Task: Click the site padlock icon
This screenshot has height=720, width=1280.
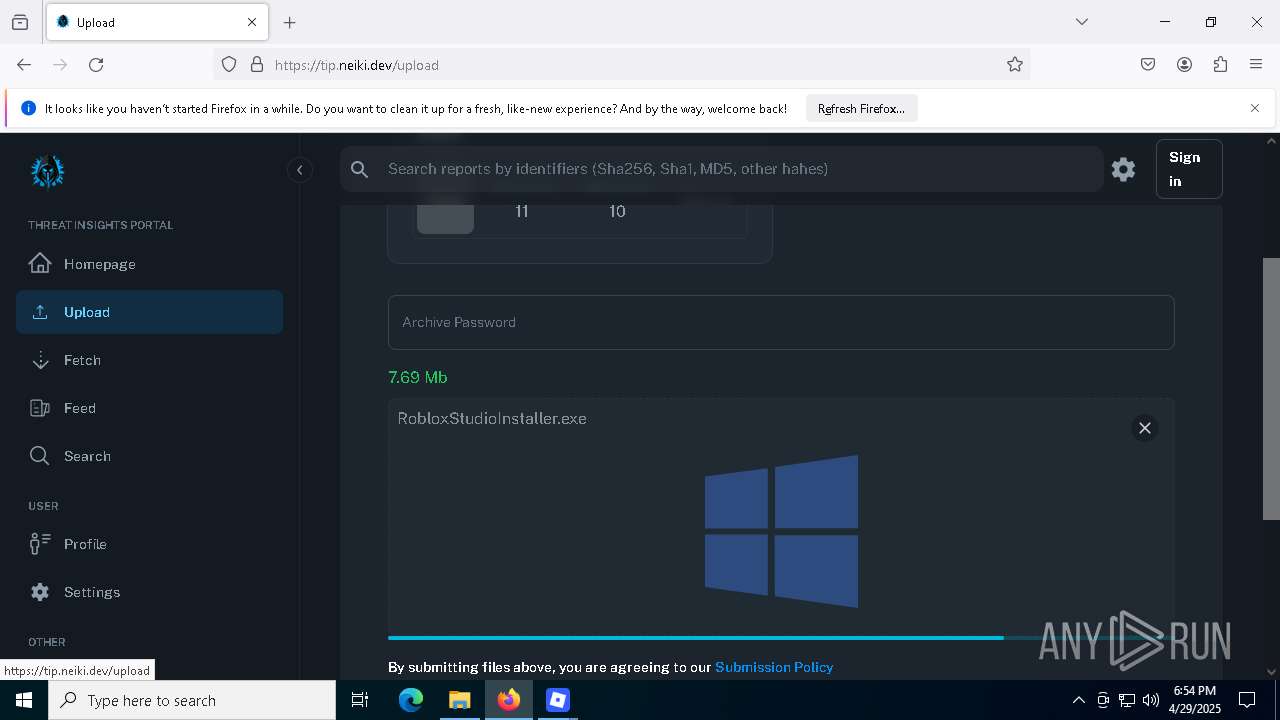Action: point(257,64)
